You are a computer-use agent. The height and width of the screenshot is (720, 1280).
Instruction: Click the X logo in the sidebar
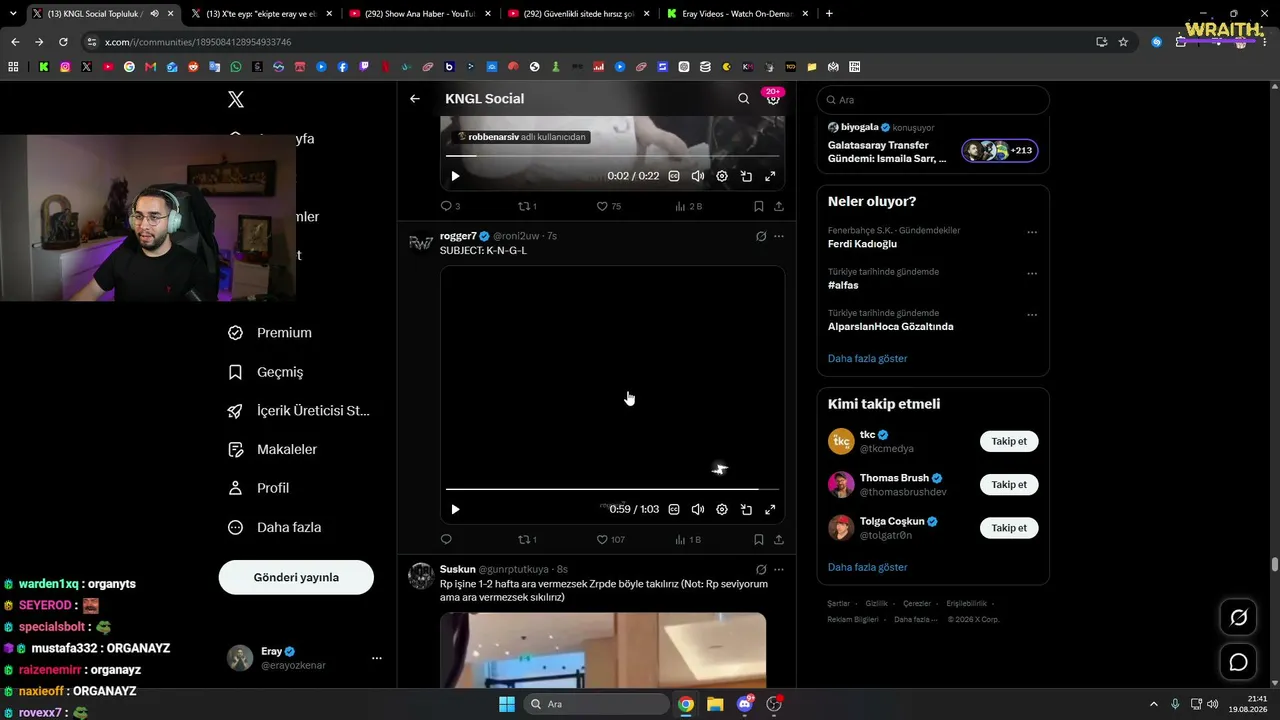236,99
